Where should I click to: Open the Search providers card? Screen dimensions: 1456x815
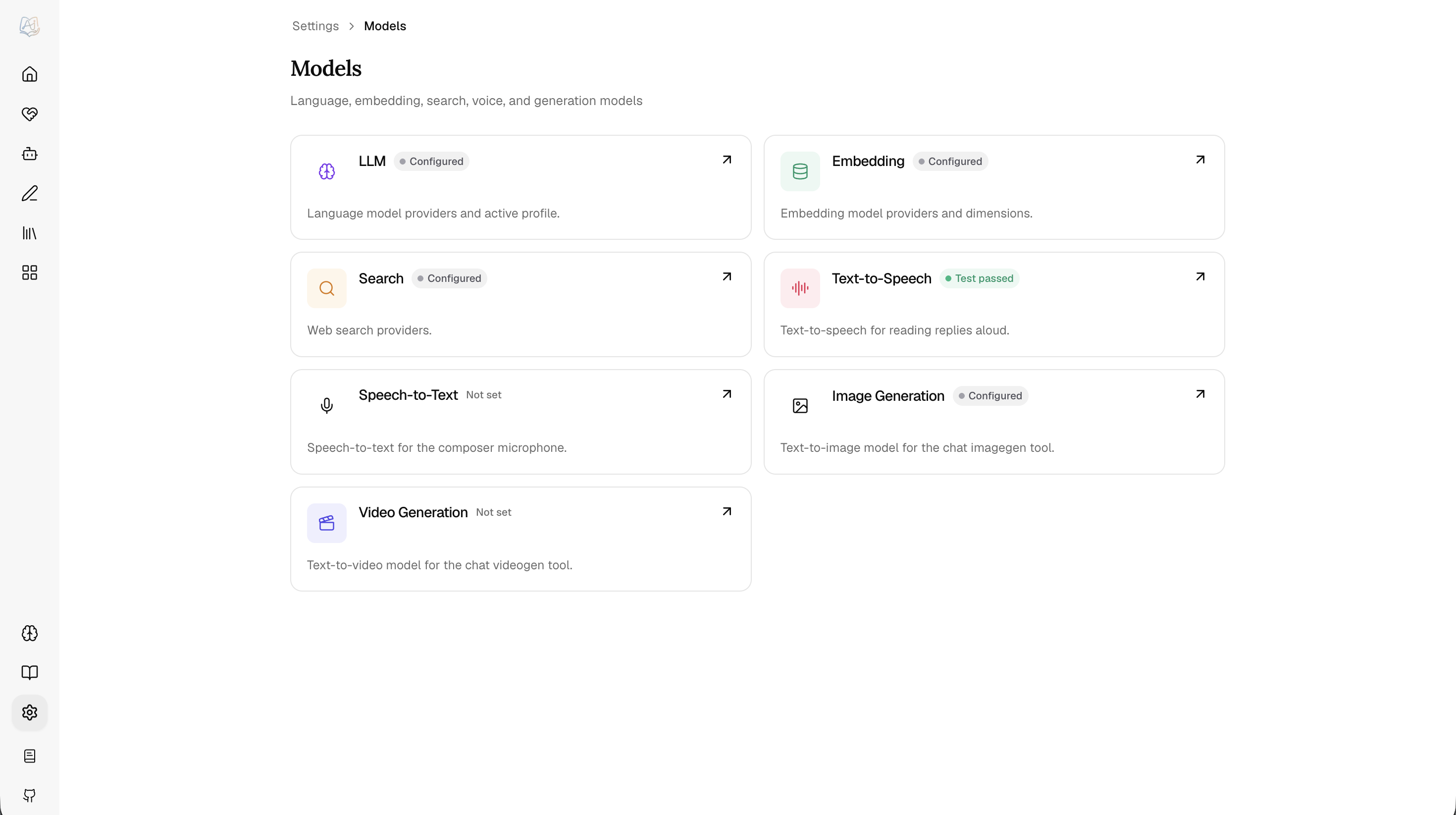[x=520, y=304]
